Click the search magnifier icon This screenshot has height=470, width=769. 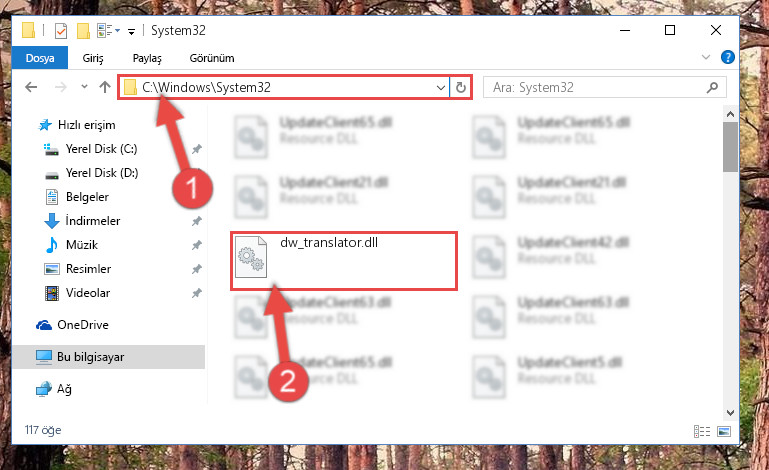(712, 87)
